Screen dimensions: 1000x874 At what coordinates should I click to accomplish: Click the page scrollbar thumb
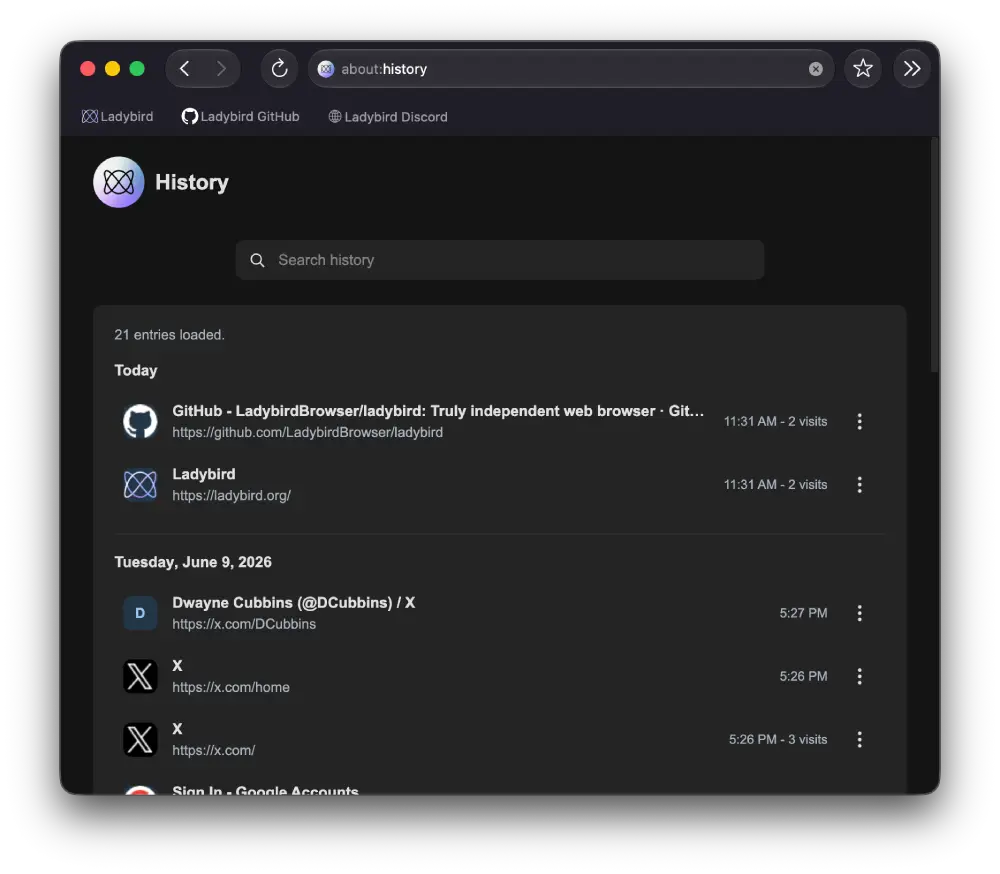pyautogui.click(x=934, y=255)
